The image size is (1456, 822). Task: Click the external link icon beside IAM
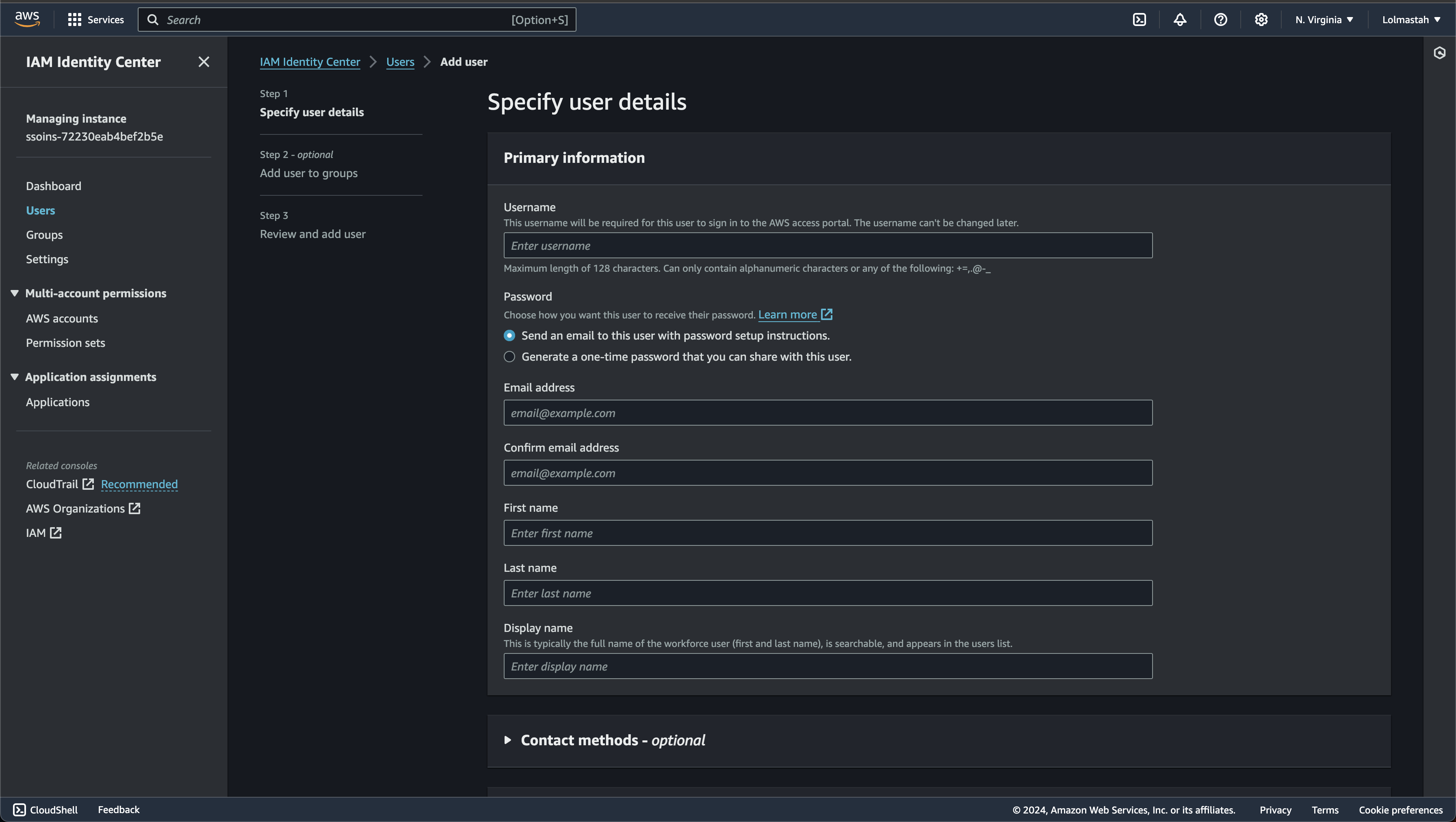tap(55, 533)
